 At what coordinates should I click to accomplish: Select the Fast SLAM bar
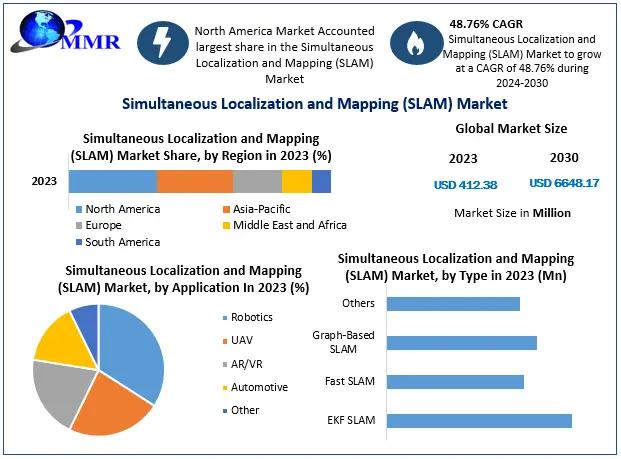(455, 382)
